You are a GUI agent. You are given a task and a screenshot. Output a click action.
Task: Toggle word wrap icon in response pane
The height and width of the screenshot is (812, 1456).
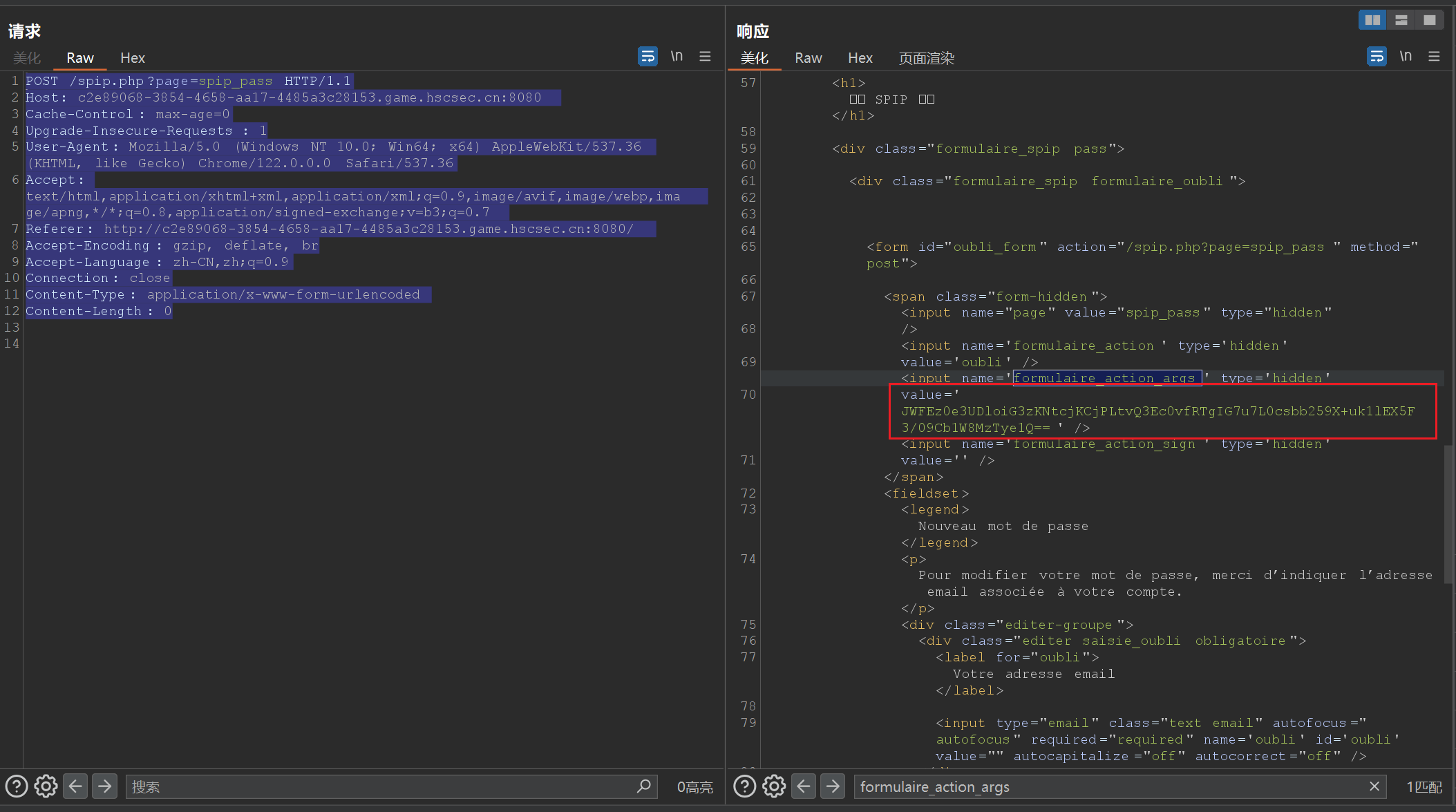pyautogui.click(x=1377, y=56)
